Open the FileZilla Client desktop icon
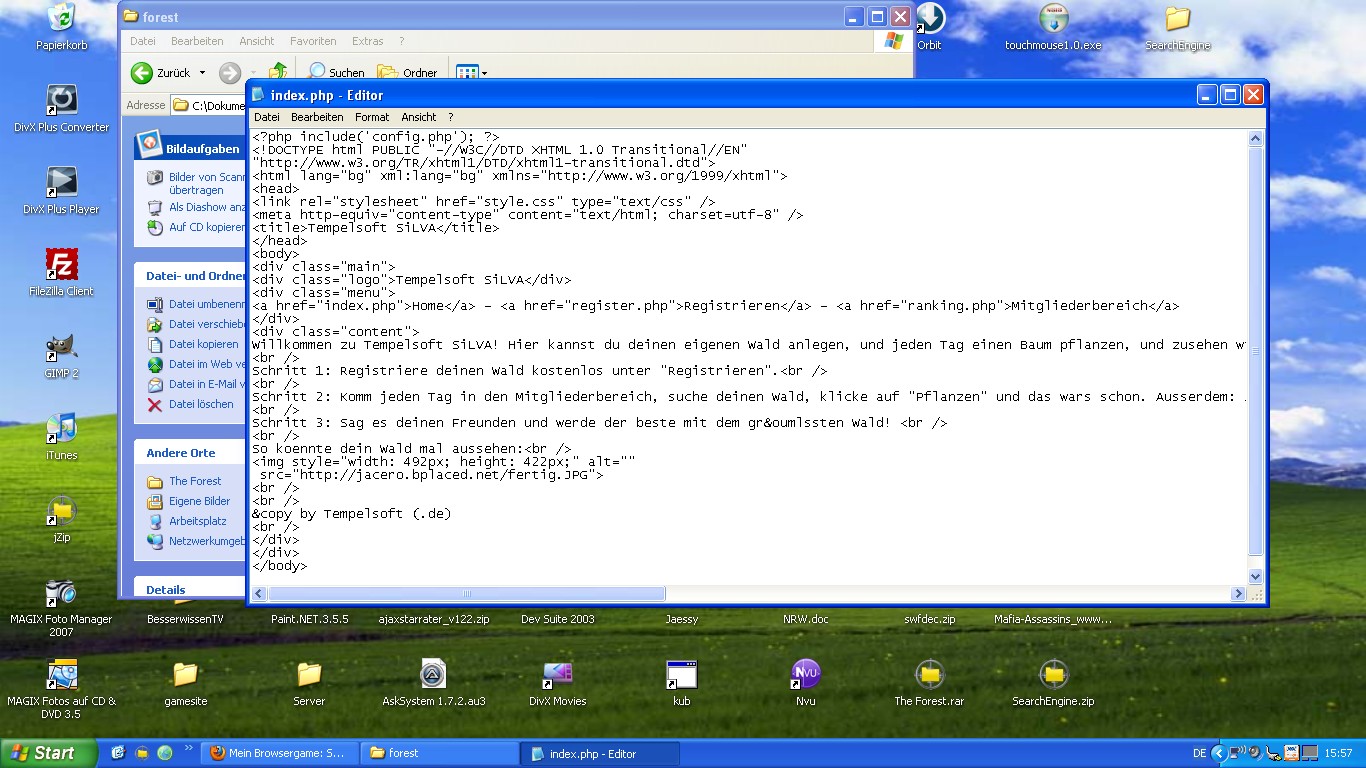The width and height of the screenshot is (1366, 768). (62, 266)
